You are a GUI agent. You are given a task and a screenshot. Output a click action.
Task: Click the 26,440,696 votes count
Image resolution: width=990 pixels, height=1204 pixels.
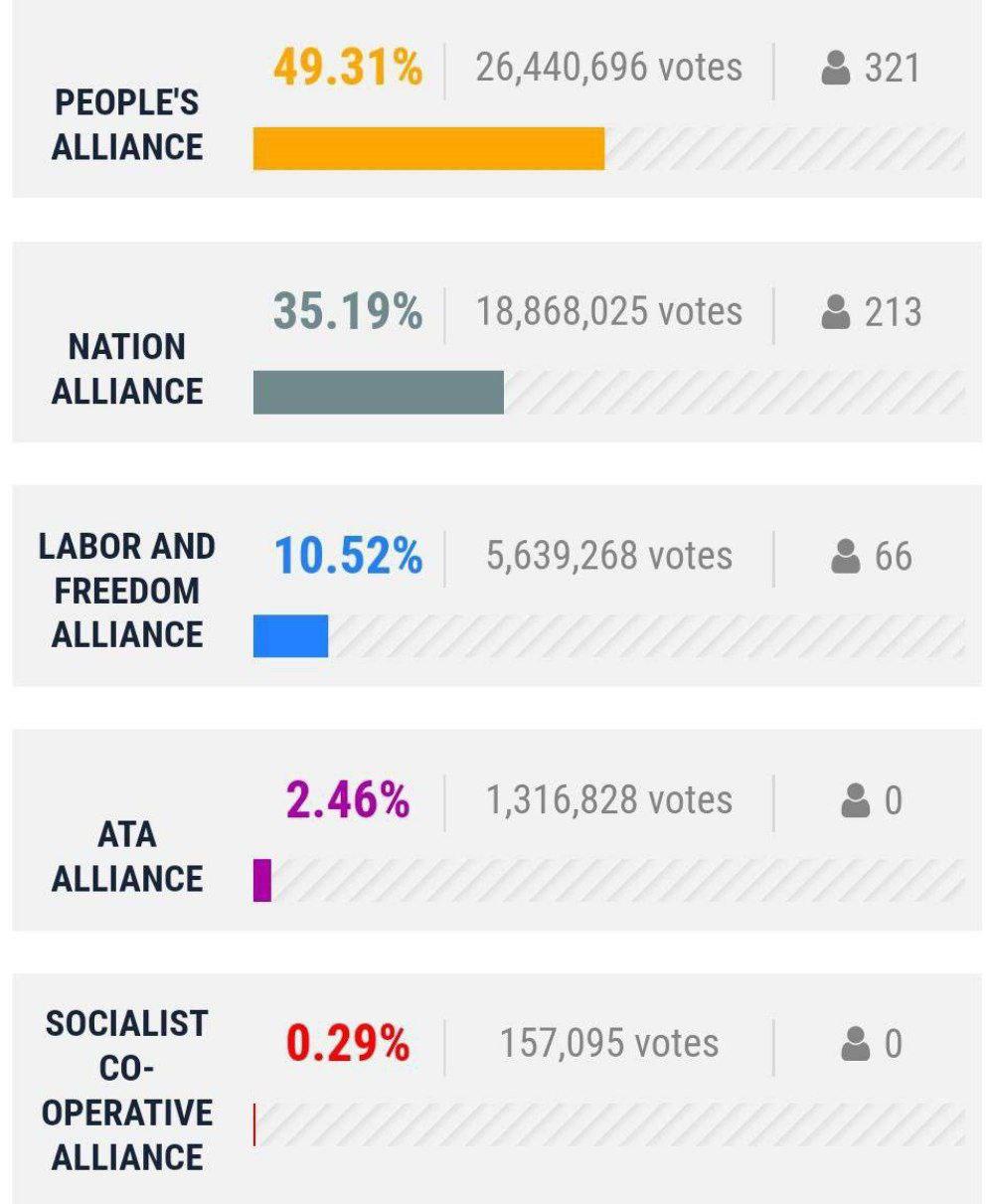pyautogui.click(x=608, y=68)
